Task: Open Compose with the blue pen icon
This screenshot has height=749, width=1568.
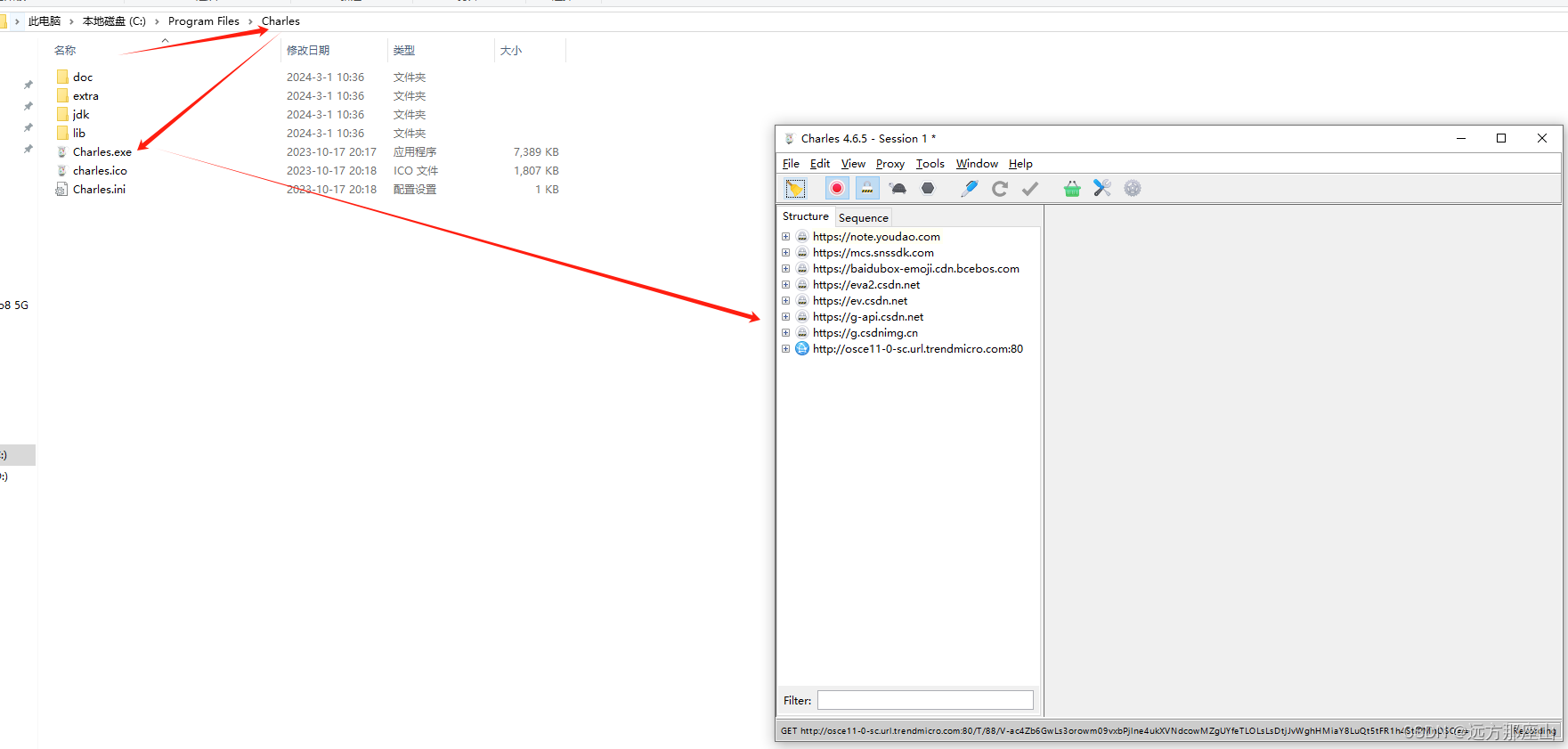Action: (x=970, y=188)
